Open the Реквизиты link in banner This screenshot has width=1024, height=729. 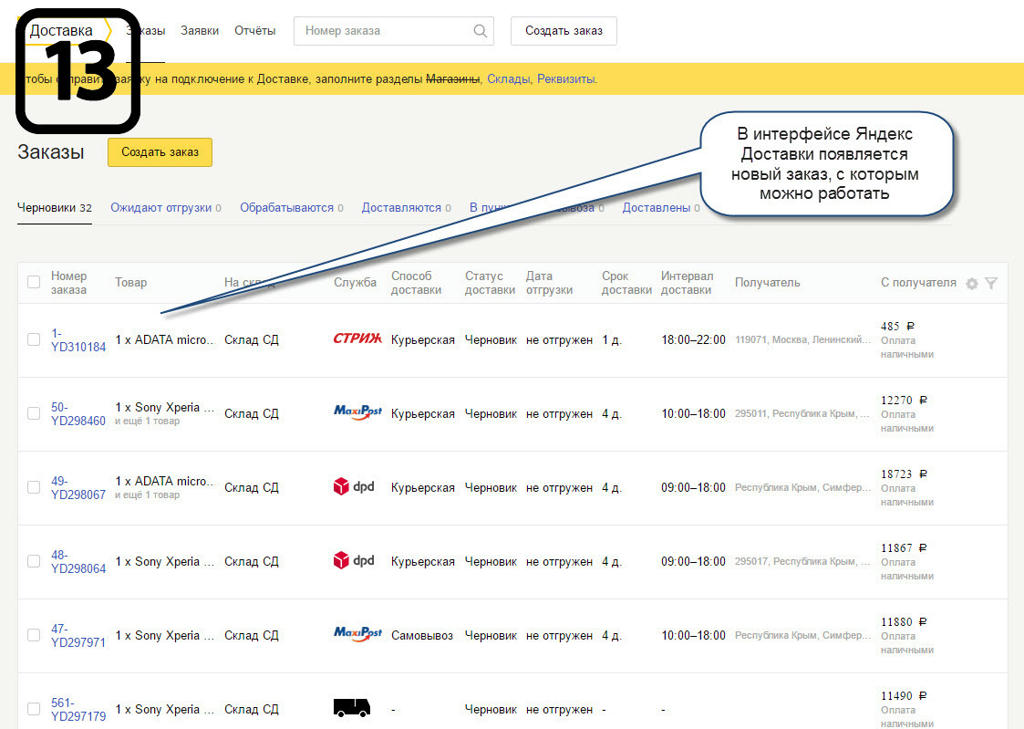(x=566, y=79)
